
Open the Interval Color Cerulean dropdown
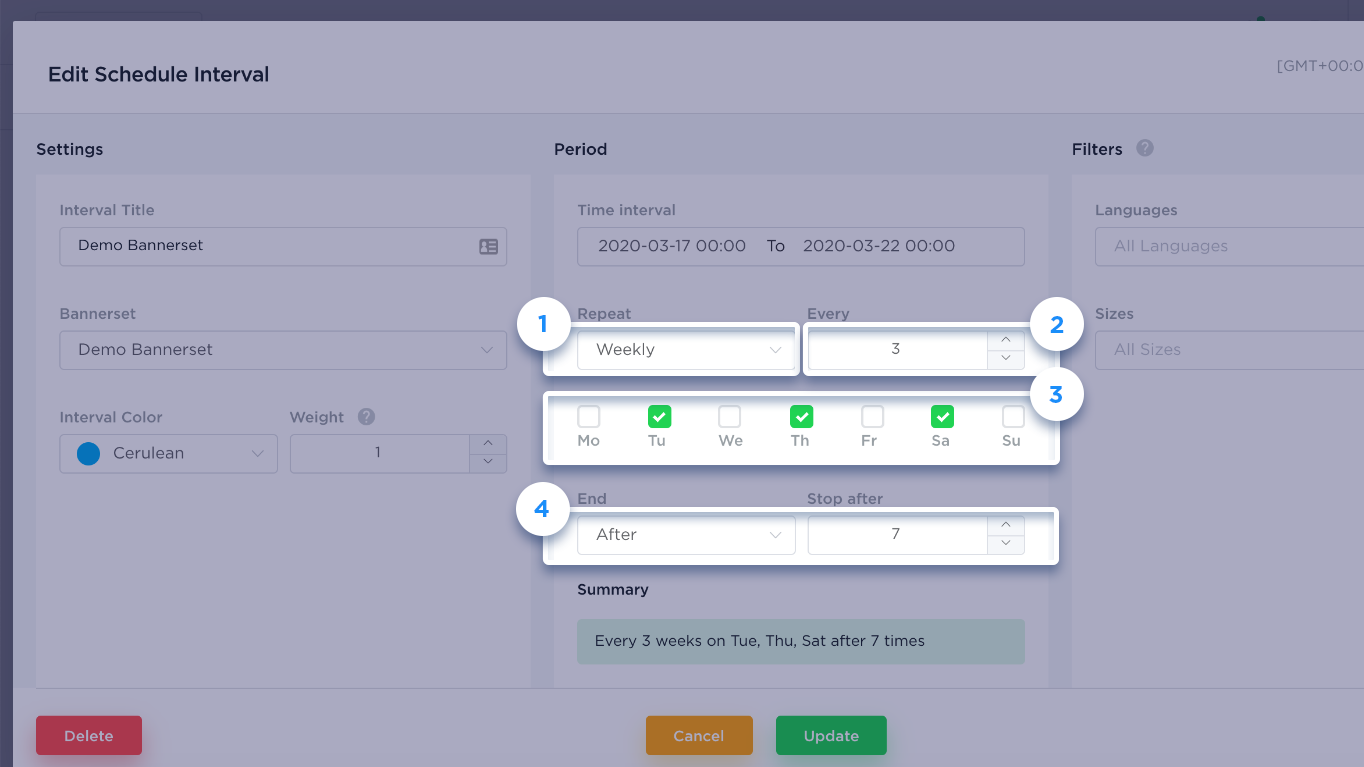(168, 454)
